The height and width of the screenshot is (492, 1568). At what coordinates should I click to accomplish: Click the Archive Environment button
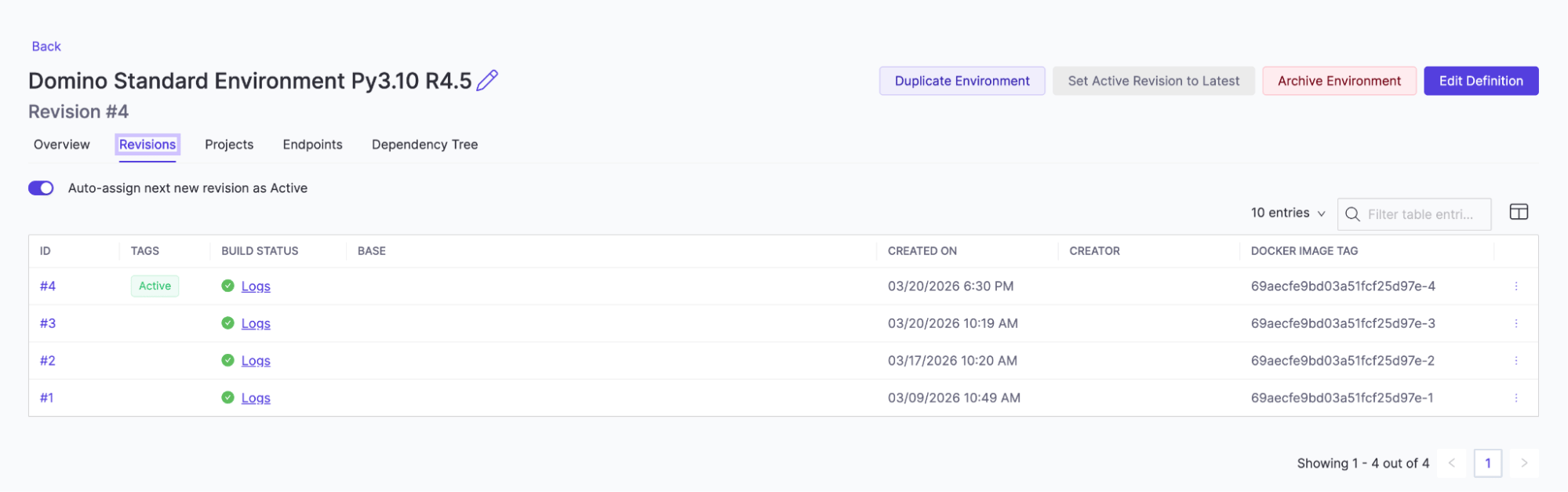(x=1339, y=81)
